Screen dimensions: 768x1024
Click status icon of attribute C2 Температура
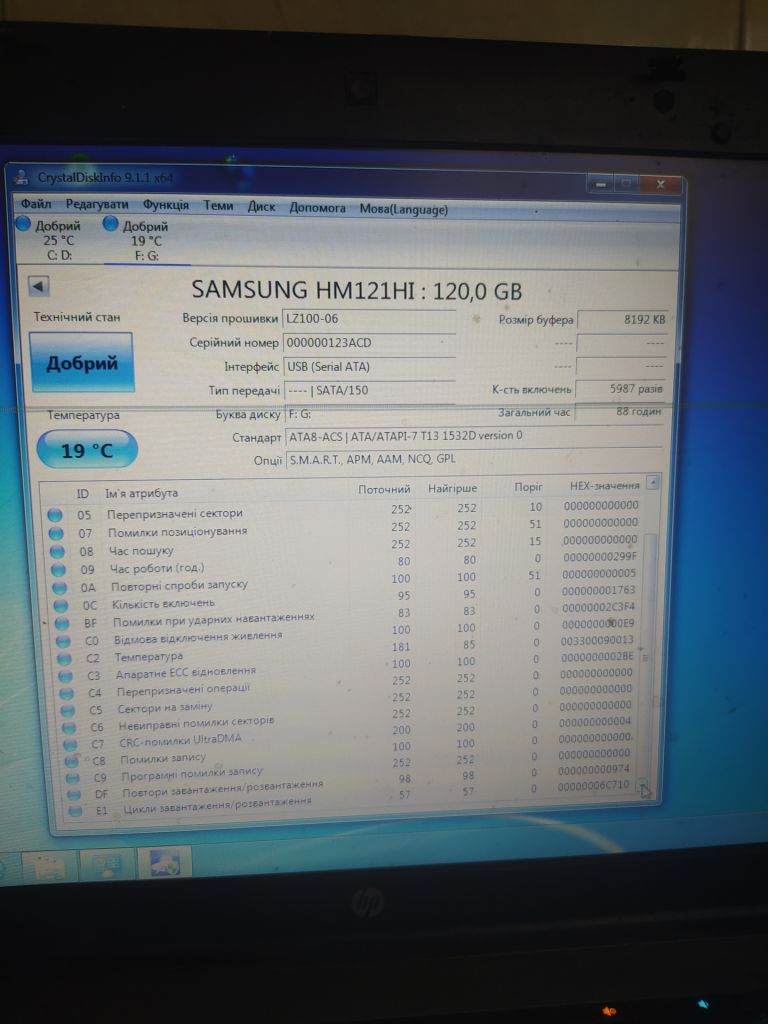(x=65, y=659)
